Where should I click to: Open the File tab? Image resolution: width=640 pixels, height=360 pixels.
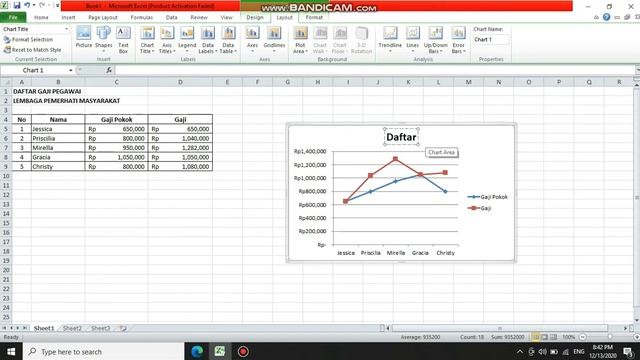point(13,18)
